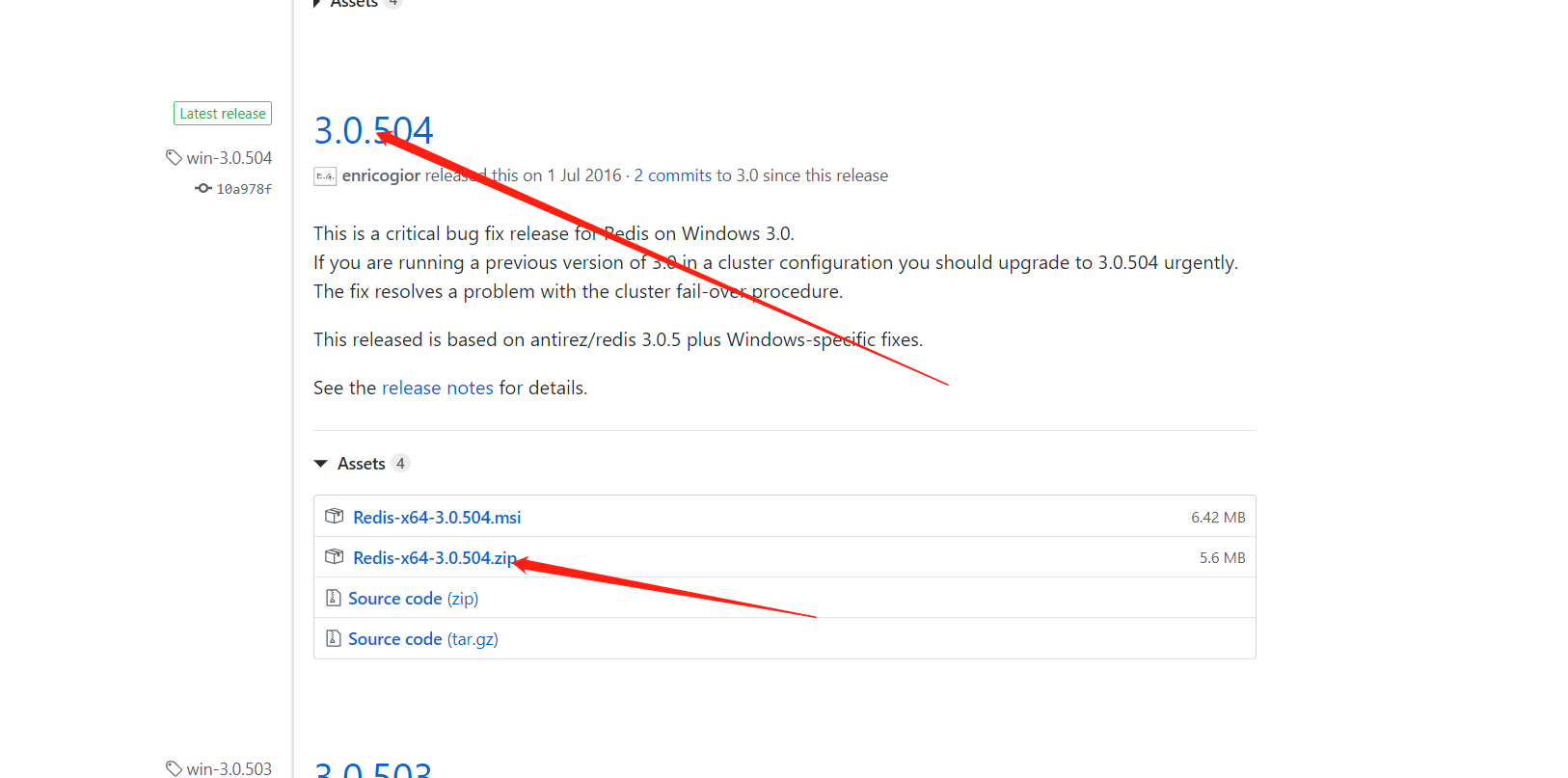The width and height of the screenshot is (1568, 778).
Task: Click the Latest release badge
Action: [x=223, y=114]
